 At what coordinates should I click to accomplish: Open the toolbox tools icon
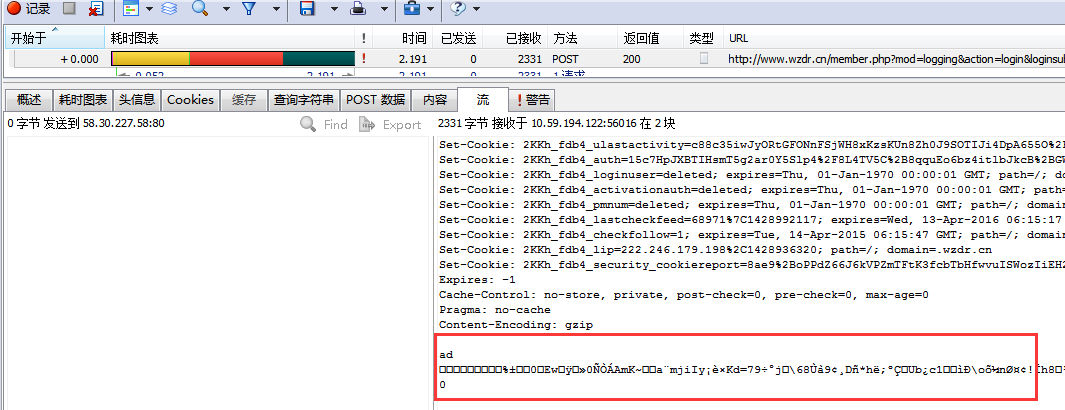(412, 8)
